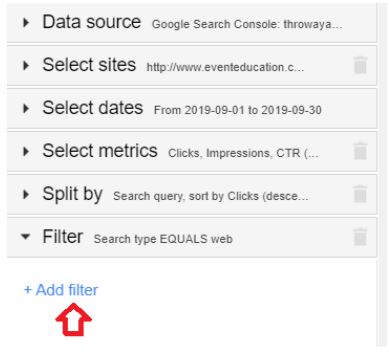Image resolution: width=389 pixels, height=363 pixels.
Task: Click the Google Search Console source summary
Action: (247, 24)
